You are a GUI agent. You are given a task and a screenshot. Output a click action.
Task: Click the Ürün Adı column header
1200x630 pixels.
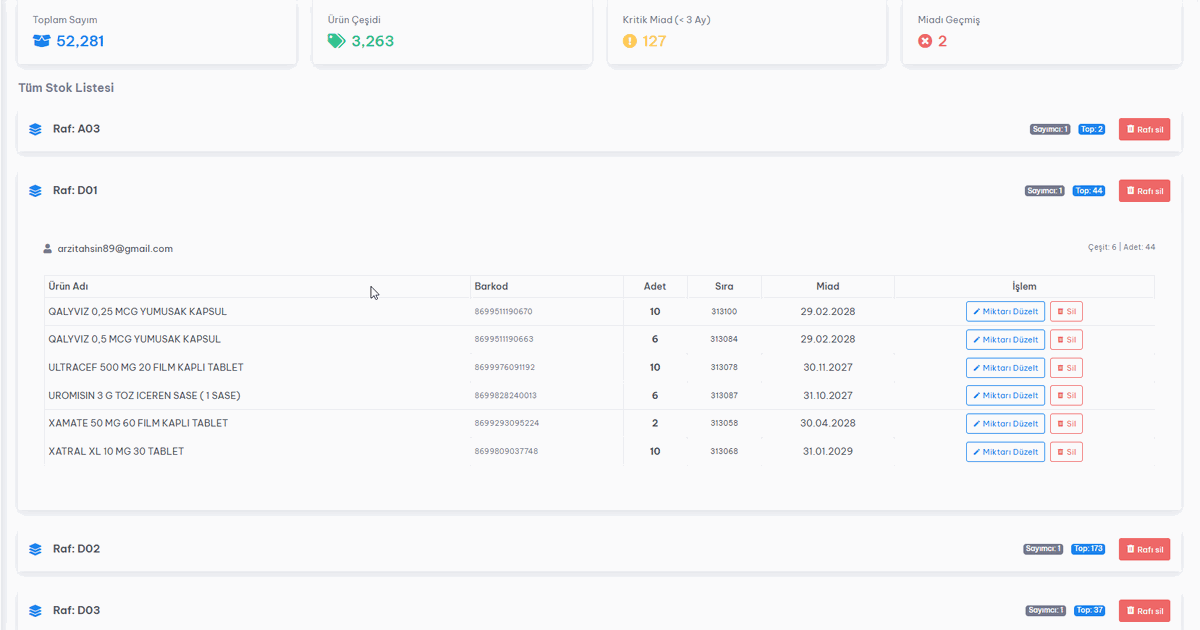[x=257, y=286]
